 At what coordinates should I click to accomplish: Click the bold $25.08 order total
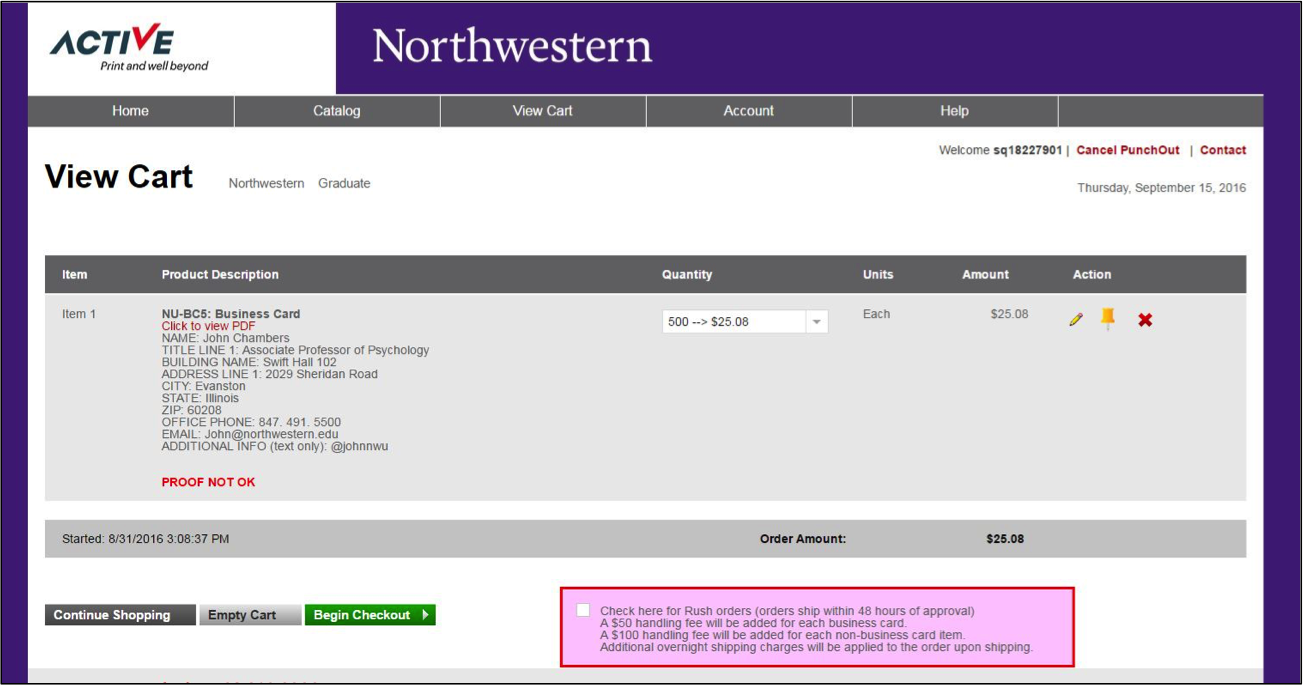pyautogui.click(x=1005, y=539)
